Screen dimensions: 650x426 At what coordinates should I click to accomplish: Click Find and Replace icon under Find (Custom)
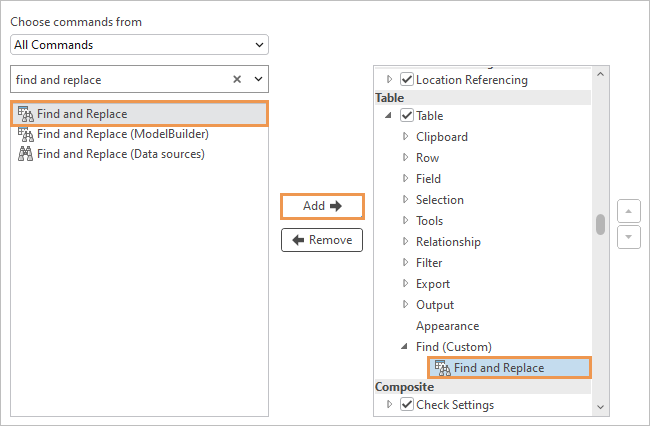point(442,368)
